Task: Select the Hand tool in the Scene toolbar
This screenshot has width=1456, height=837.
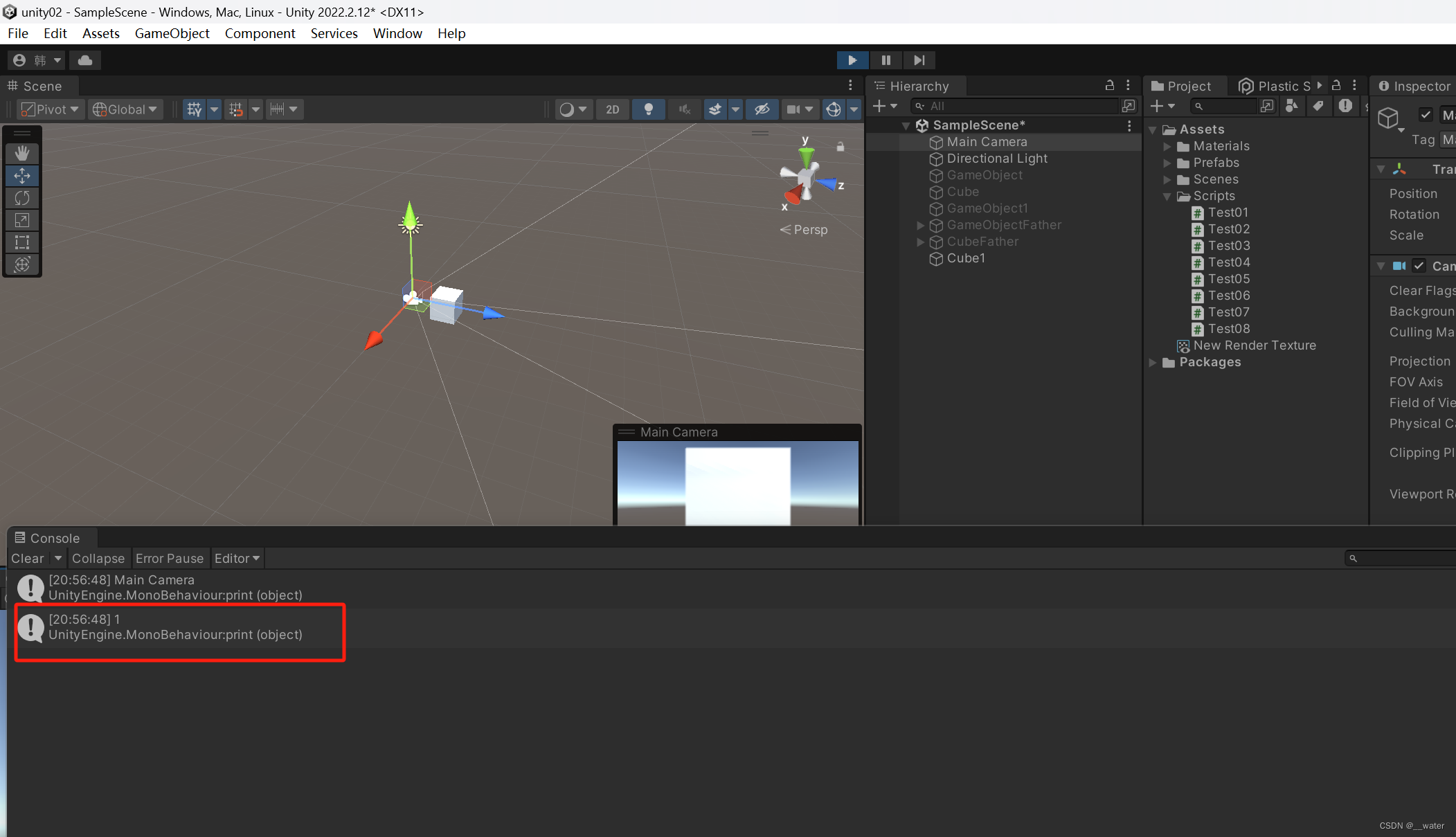Action: pos(22,153)
